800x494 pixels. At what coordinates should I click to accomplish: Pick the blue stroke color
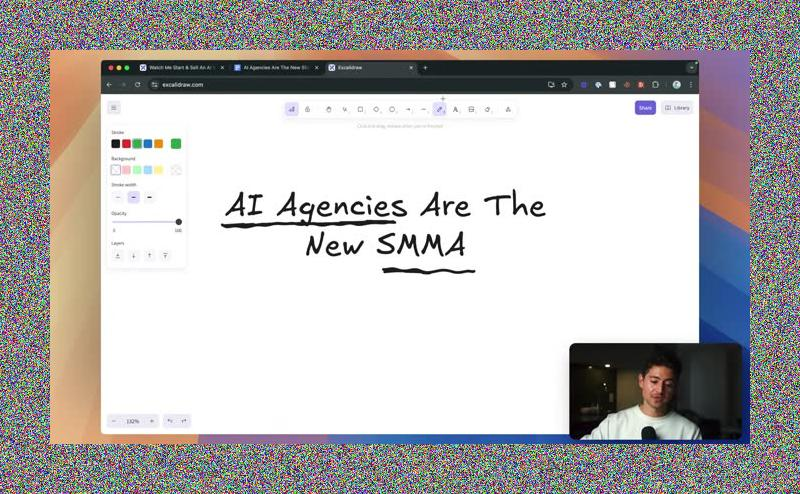coord(148,144)
